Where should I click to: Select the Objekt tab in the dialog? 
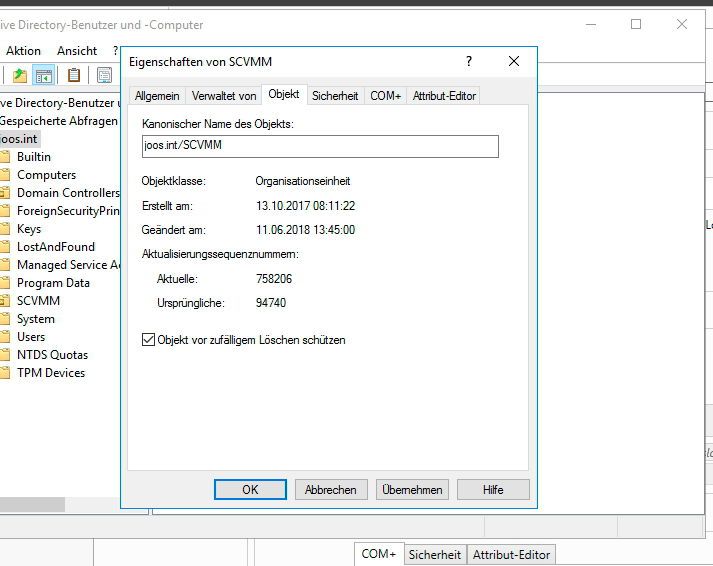click(284, 94)
